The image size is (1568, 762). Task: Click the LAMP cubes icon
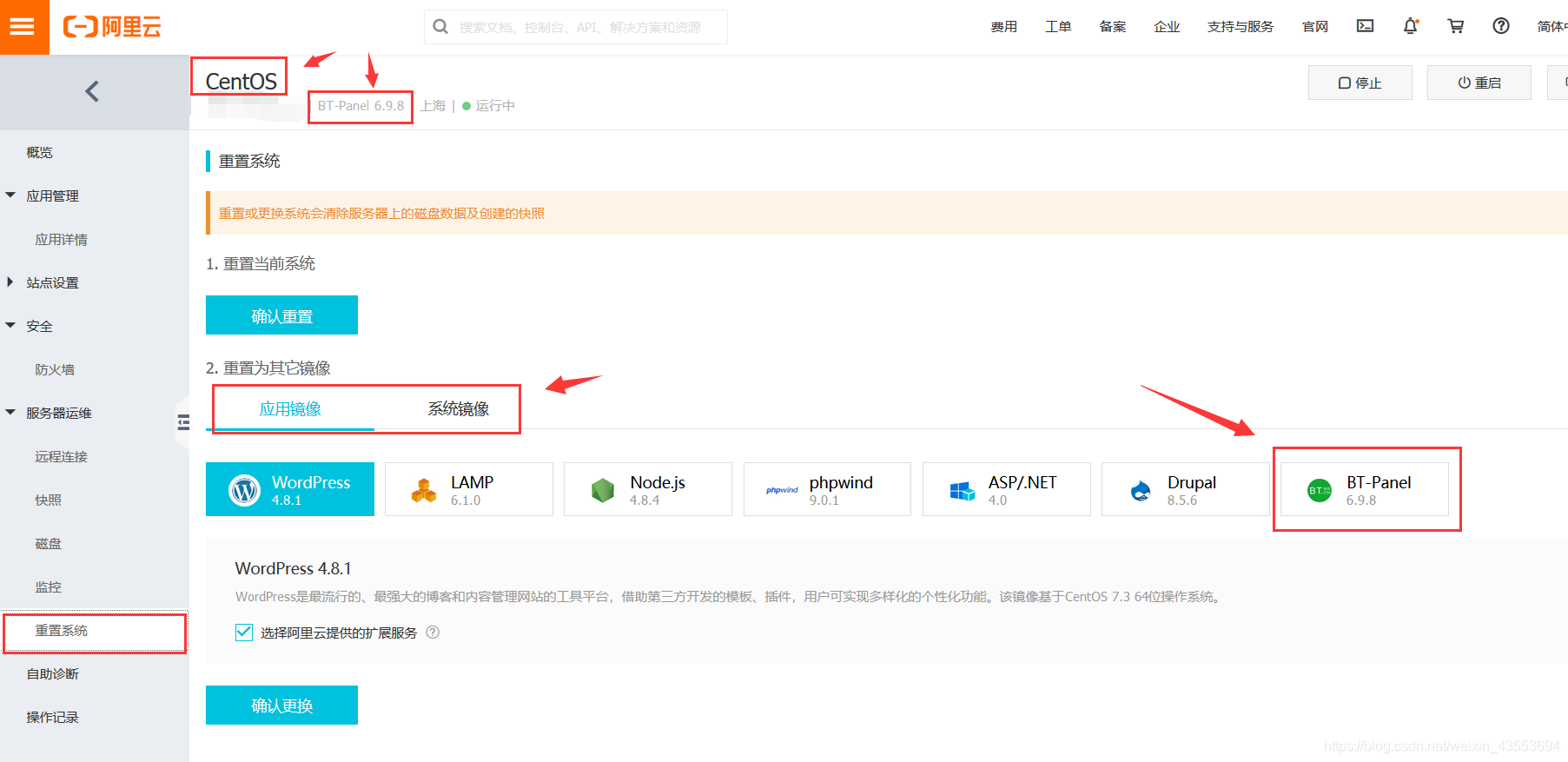point(424,491)
